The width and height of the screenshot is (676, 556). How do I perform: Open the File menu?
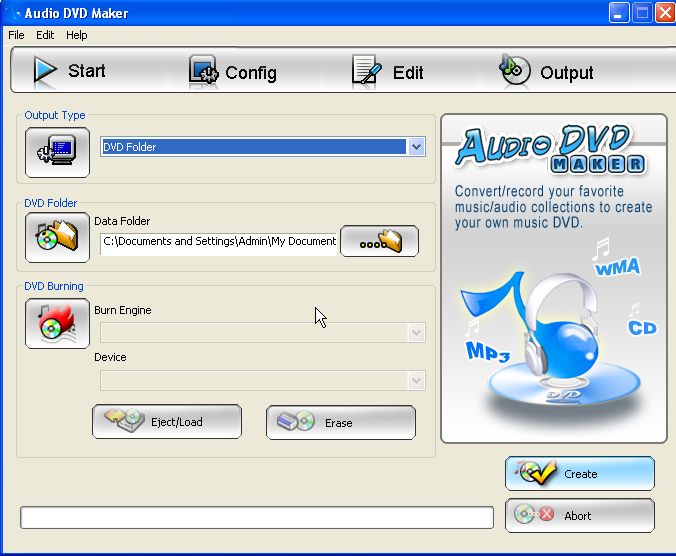(16, 35)
